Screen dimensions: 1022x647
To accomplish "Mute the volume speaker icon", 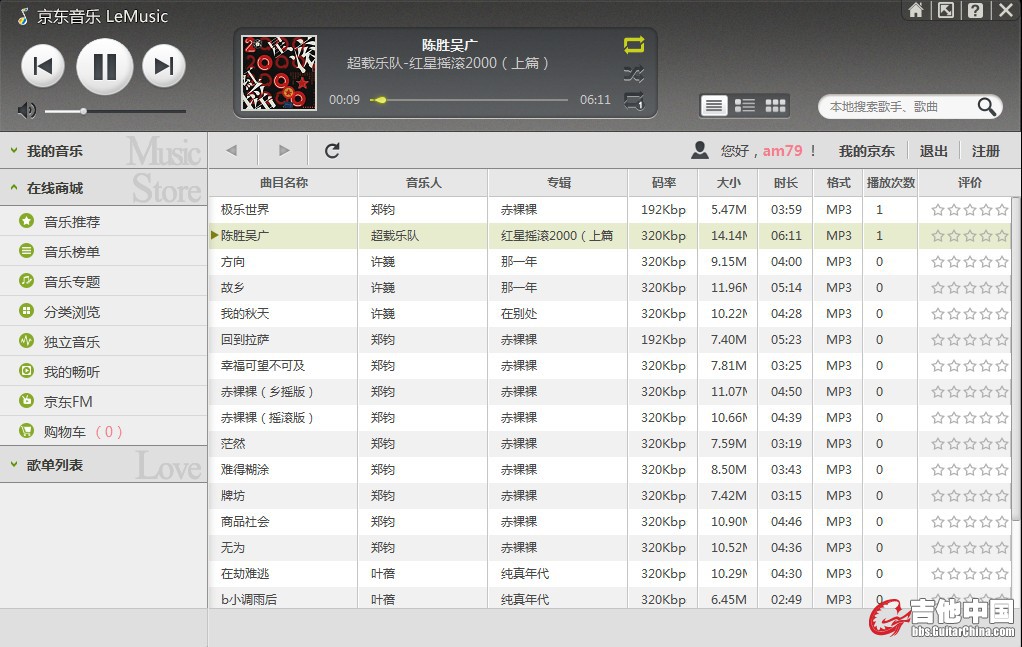I will 27,110.
